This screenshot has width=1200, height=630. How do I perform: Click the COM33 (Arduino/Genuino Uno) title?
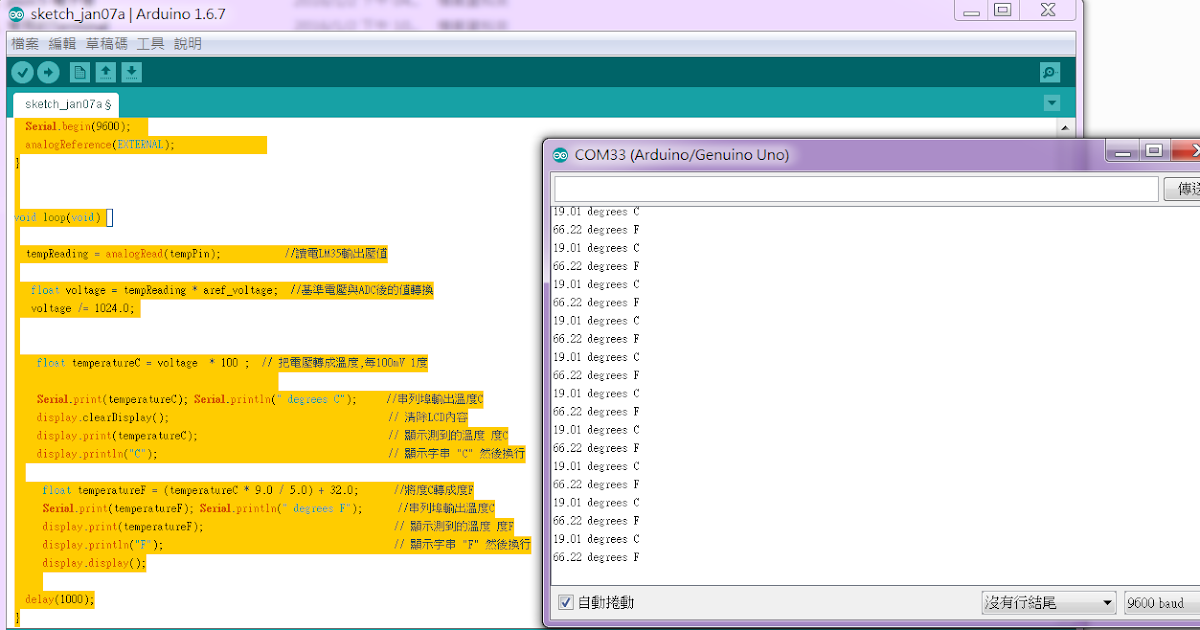[682, 155]
